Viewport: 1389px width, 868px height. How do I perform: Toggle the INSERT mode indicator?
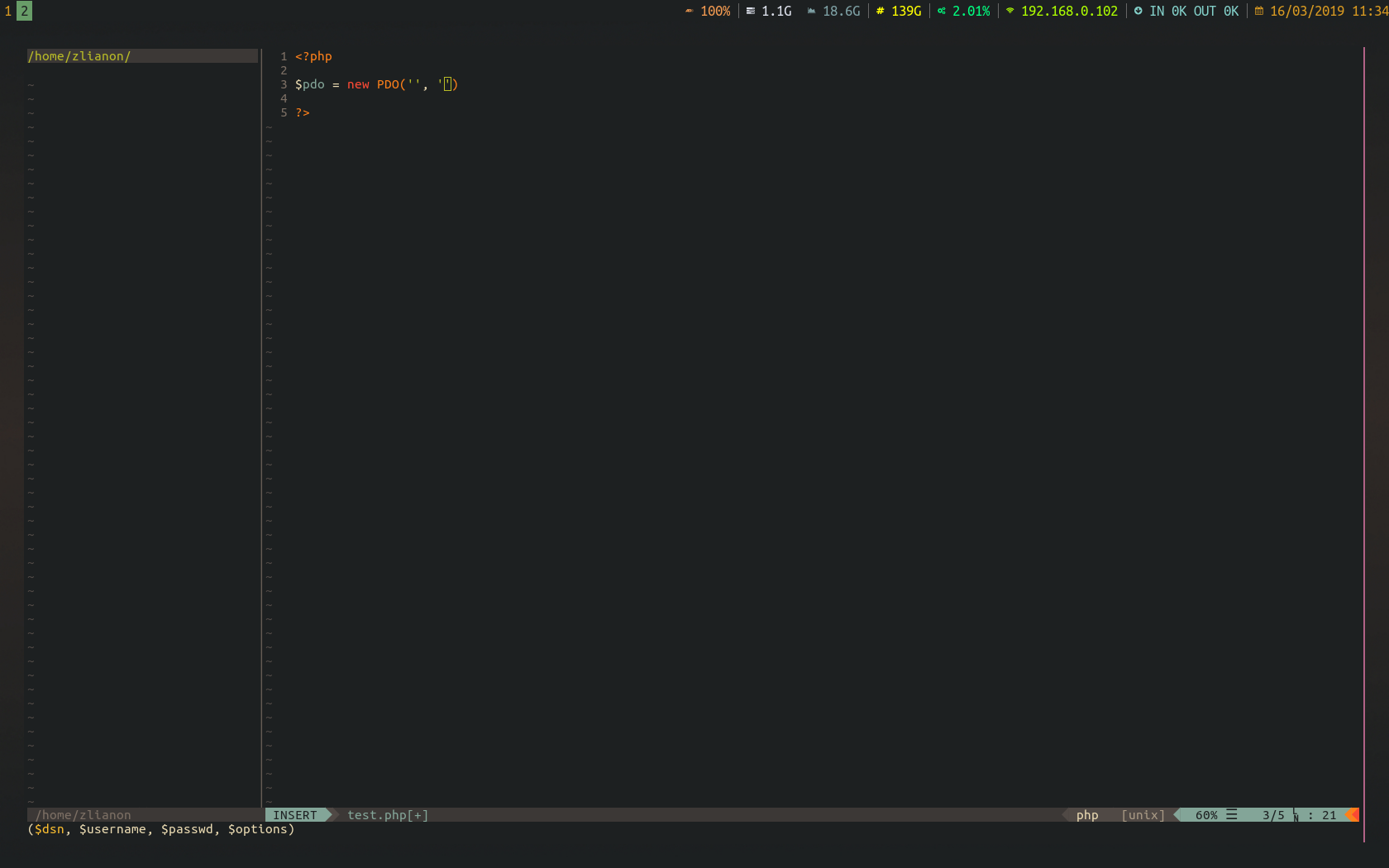295,815
